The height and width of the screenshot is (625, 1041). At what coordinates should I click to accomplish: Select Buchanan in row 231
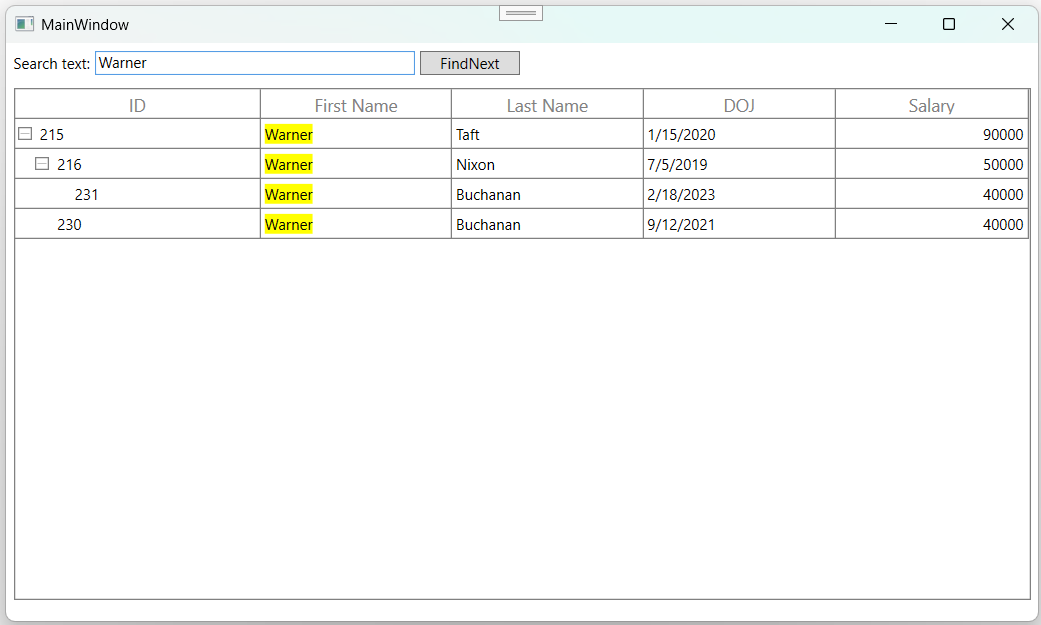pyautogui.click(x=547, y=194)
